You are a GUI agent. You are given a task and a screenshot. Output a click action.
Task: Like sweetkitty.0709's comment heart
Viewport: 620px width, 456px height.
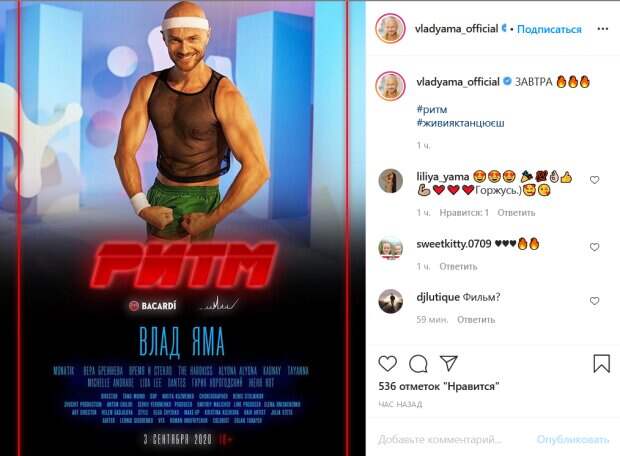click(594, 247)
